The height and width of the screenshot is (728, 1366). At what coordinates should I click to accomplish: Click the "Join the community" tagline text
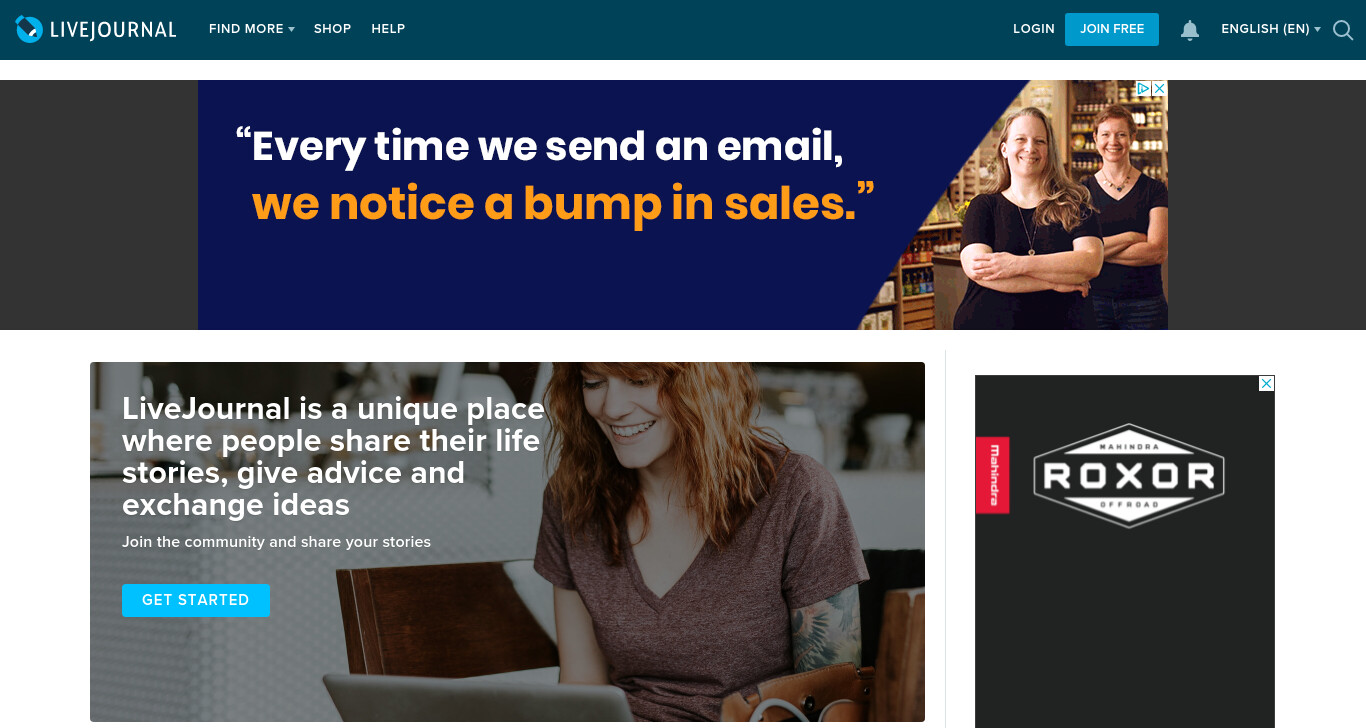tap(276, 542)
